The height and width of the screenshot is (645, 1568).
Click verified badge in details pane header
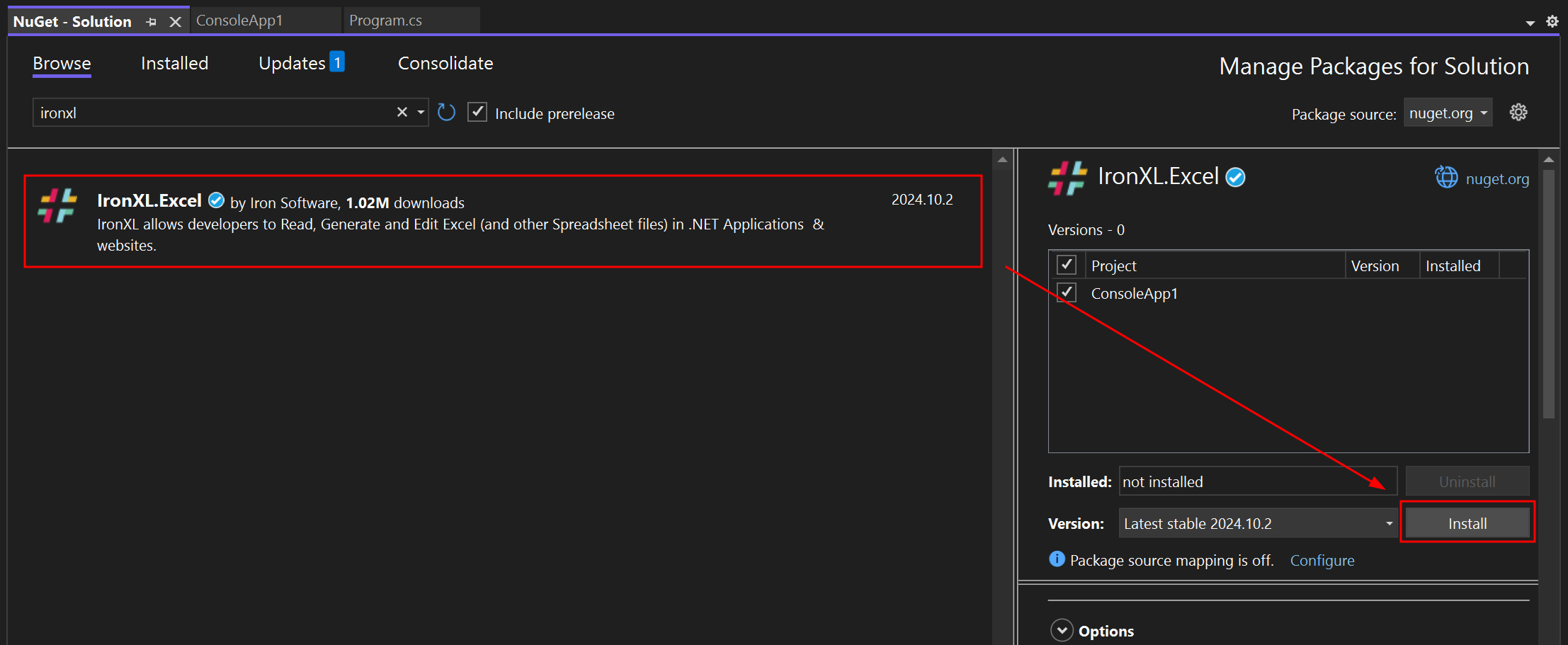1235,177
